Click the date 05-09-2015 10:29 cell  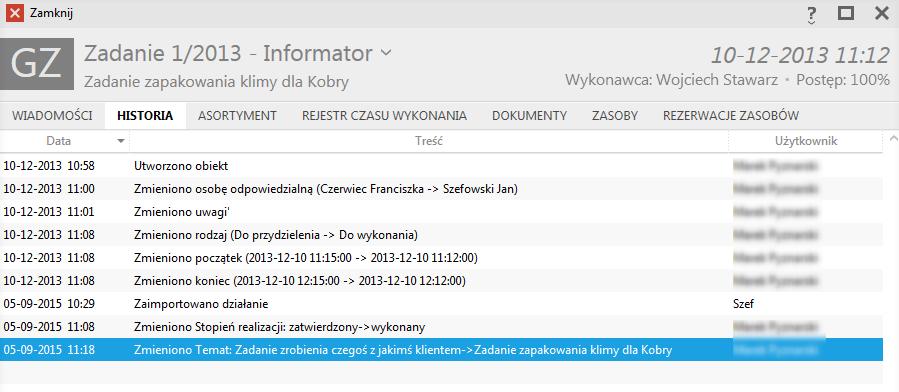(x=49, y=304)
